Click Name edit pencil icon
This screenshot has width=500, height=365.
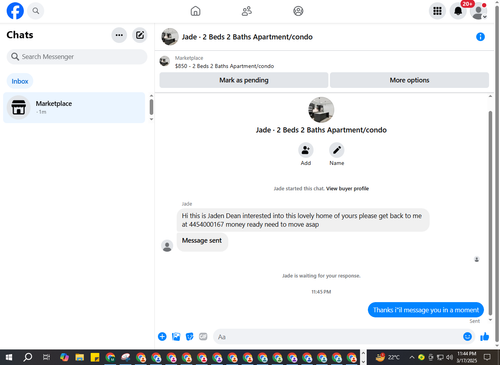point(337,150)
